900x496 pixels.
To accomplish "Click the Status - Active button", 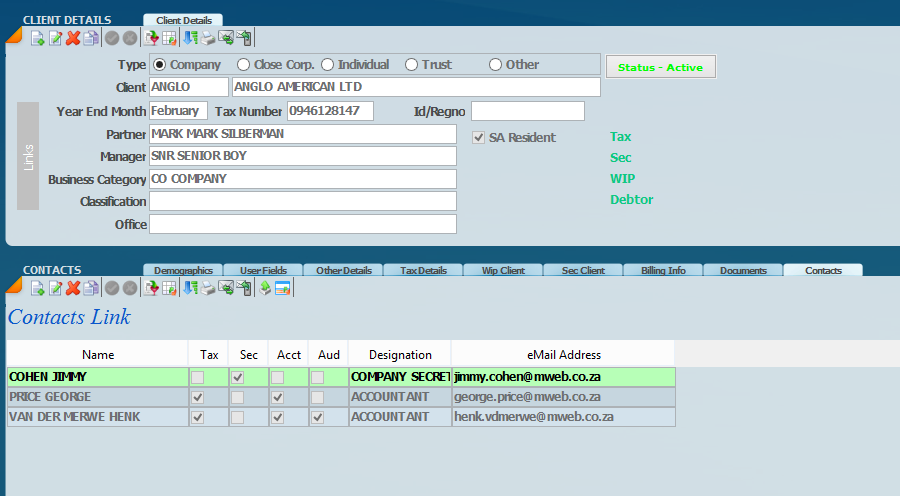I will [x=660, y=67].
